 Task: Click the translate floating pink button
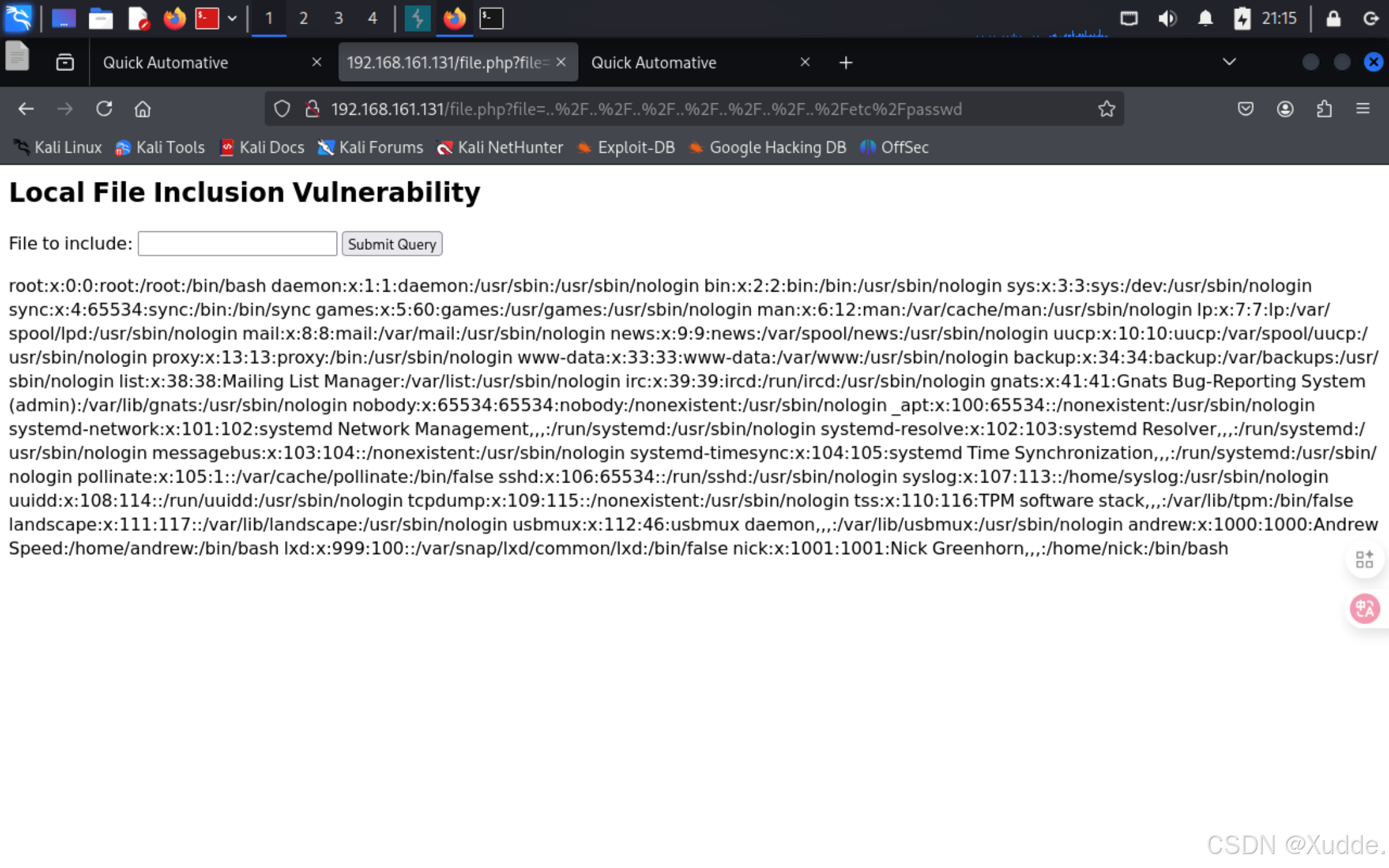[1364, 609]
